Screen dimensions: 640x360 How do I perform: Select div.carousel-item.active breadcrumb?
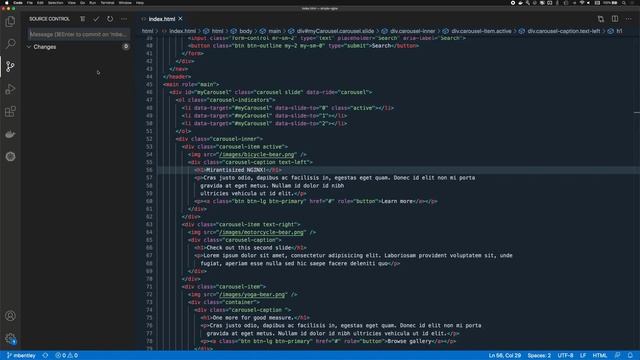click(481, 31)
